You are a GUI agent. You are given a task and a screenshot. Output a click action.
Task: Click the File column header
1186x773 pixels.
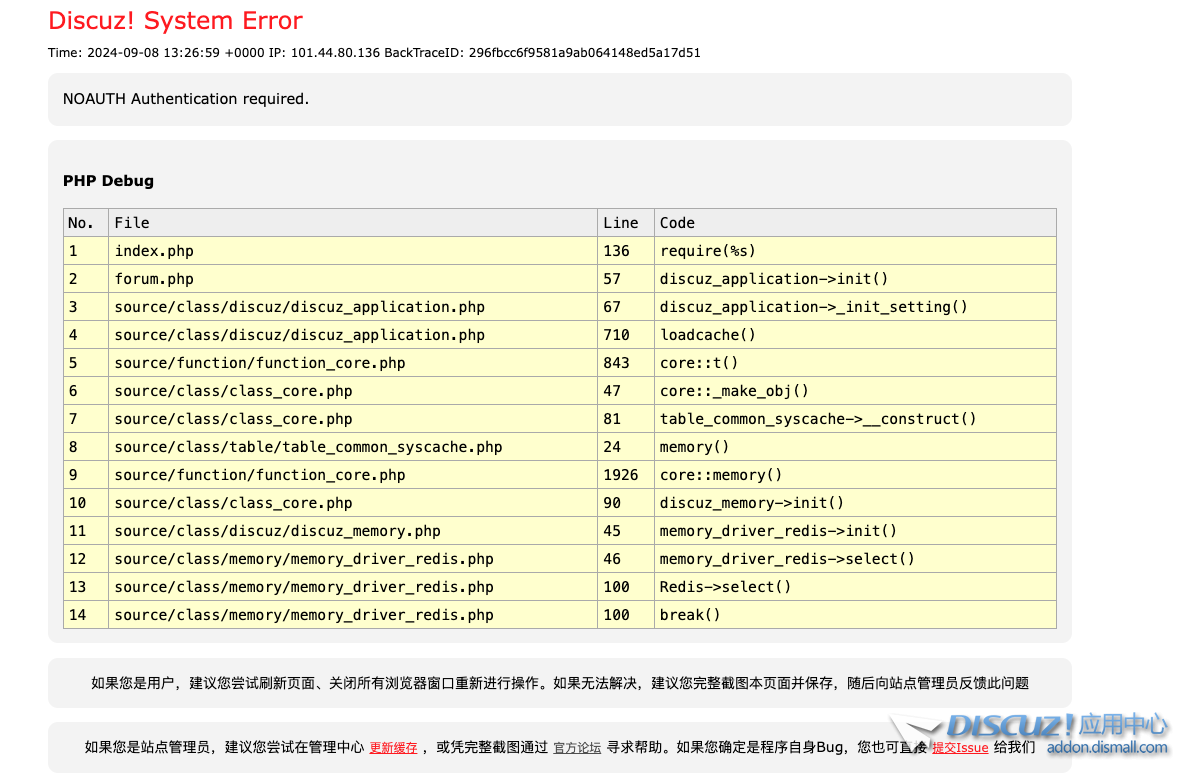click(x=132, y=223)
